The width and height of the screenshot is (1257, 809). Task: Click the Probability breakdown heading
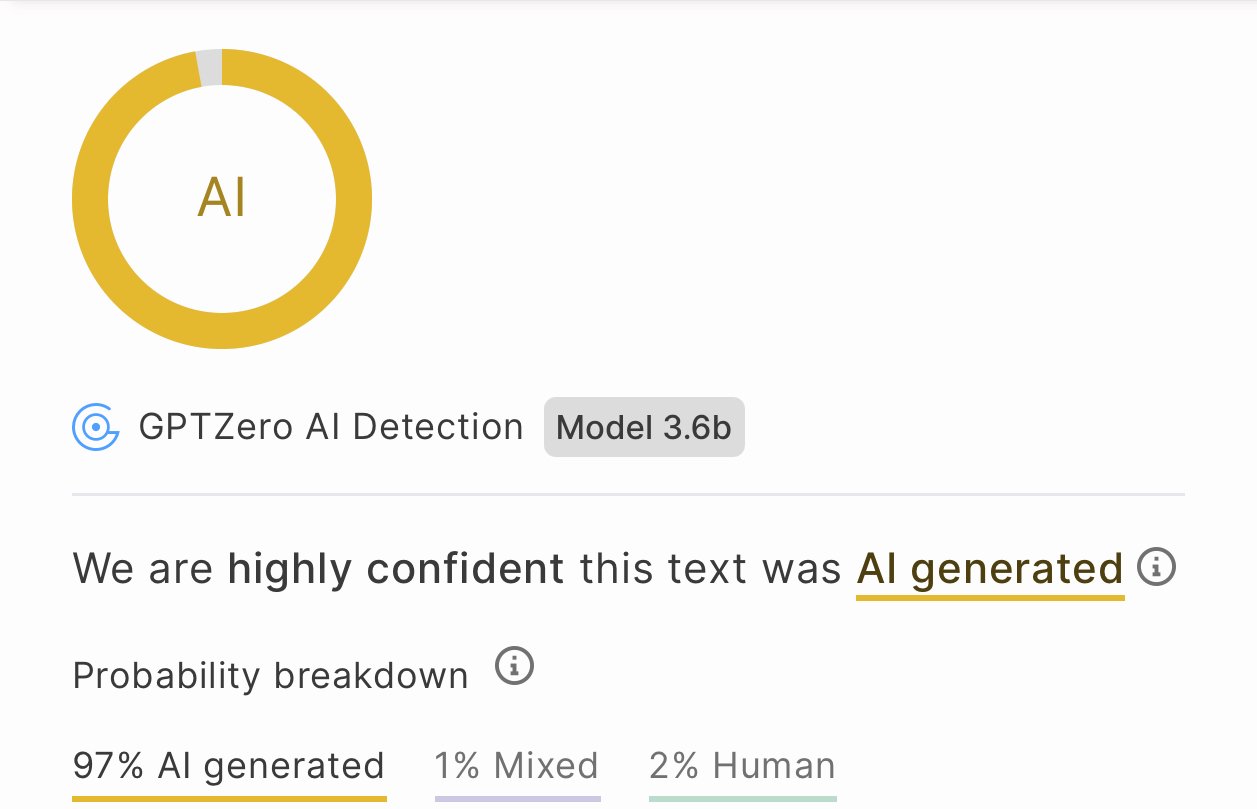point(271,676)
